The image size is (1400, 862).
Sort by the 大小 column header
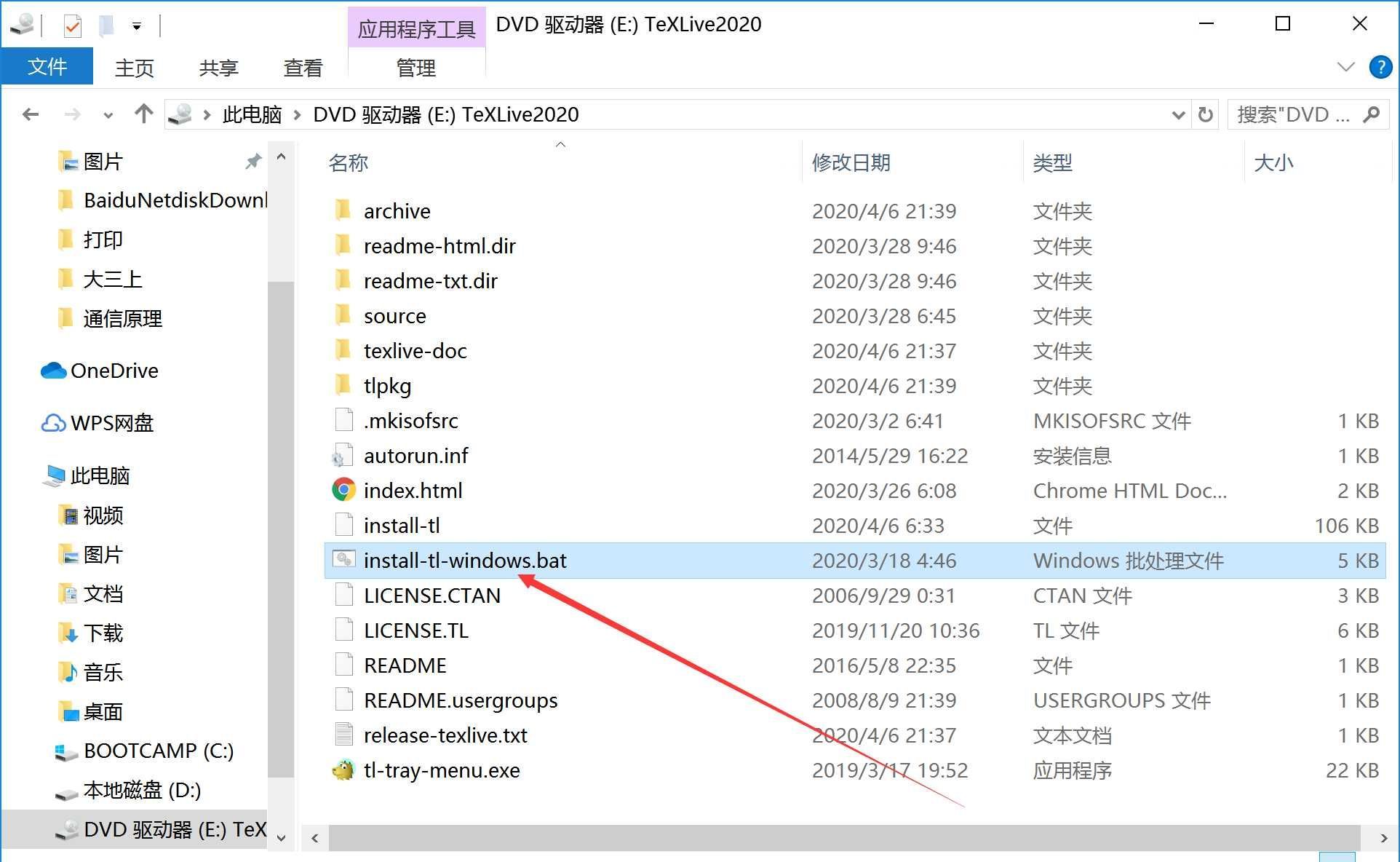click(x=1273, y=162)
